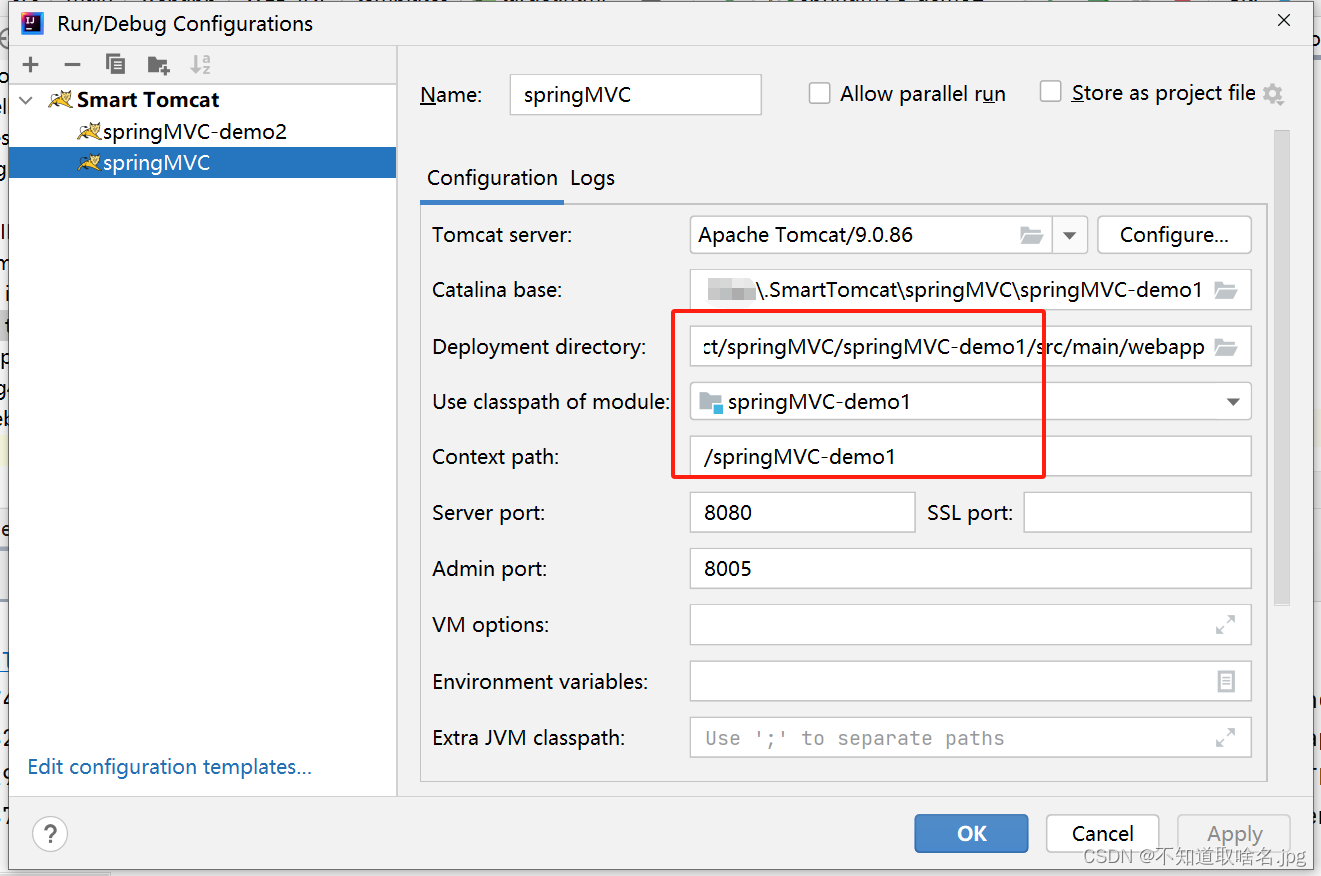
Task: Open project file storage settings gear
Action: tap(1273, 94)
